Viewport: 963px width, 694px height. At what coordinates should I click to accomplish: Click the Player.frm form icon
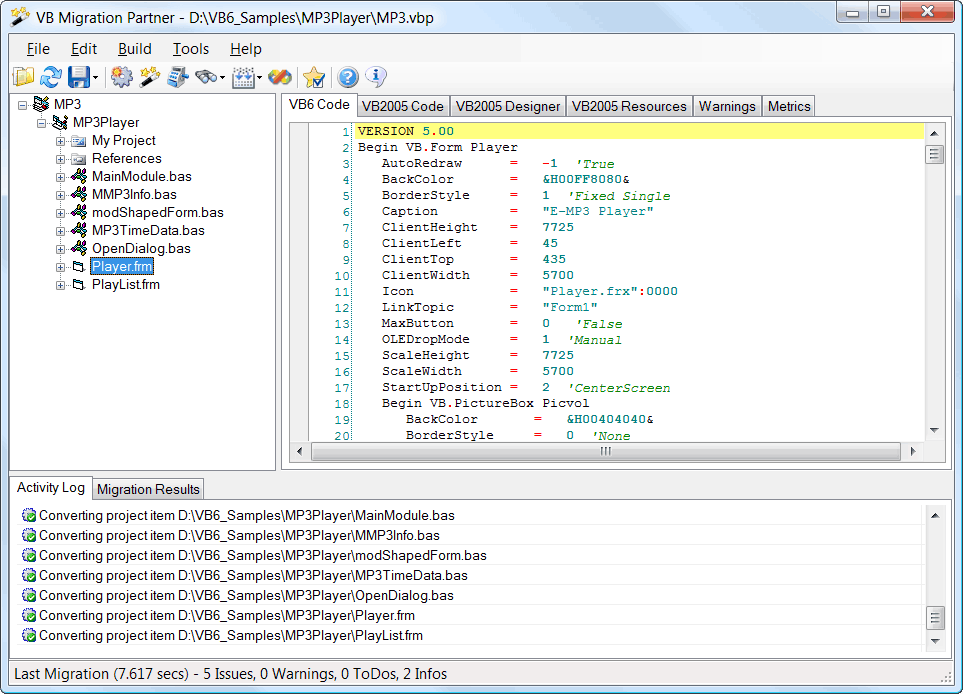point(79,267)
